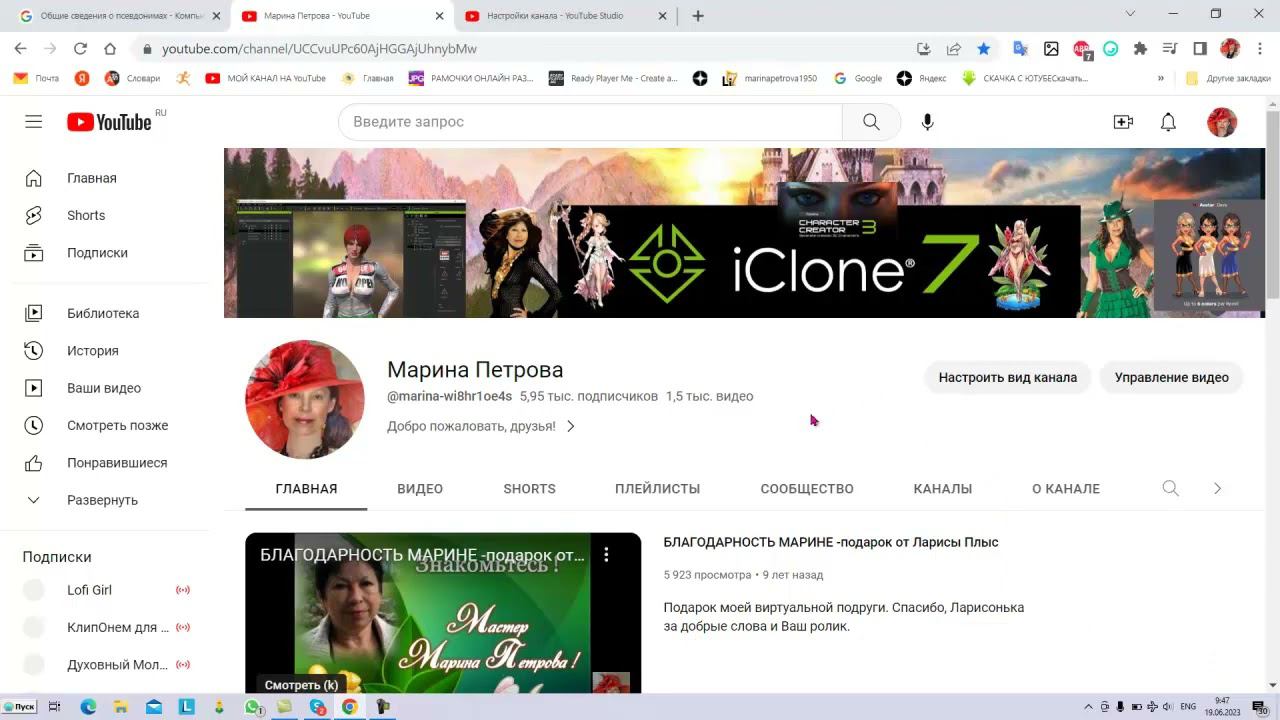
Task: Start voice search with microphone icon
Action: point(927,122)
